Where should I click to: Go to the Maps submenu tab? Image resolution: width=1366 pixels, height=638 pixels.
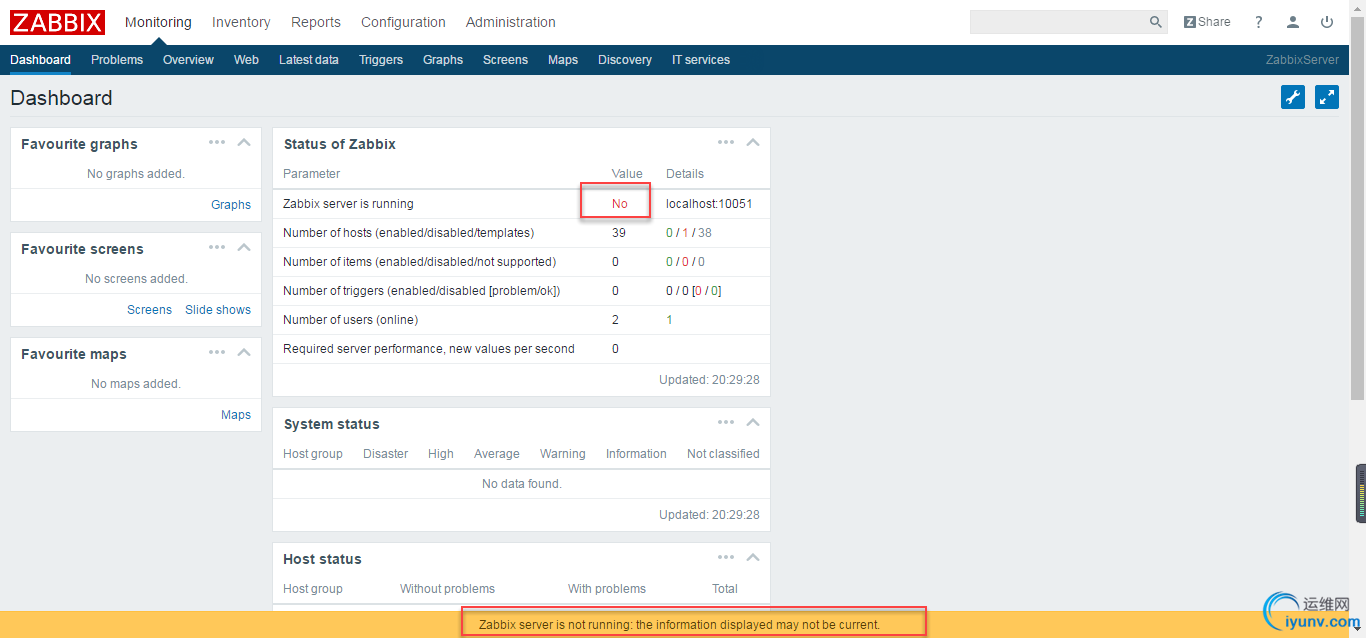coord(563,60)
